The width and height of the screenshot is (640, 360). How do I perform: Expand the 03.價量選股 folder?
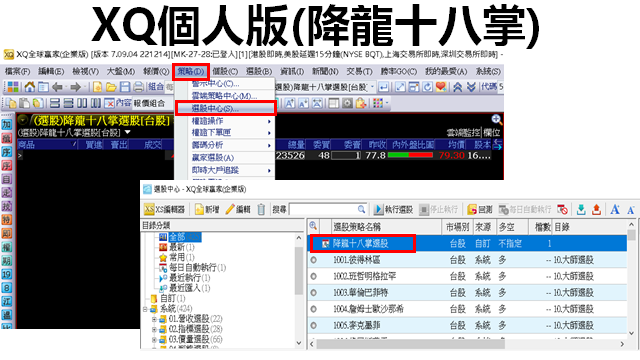154,339
